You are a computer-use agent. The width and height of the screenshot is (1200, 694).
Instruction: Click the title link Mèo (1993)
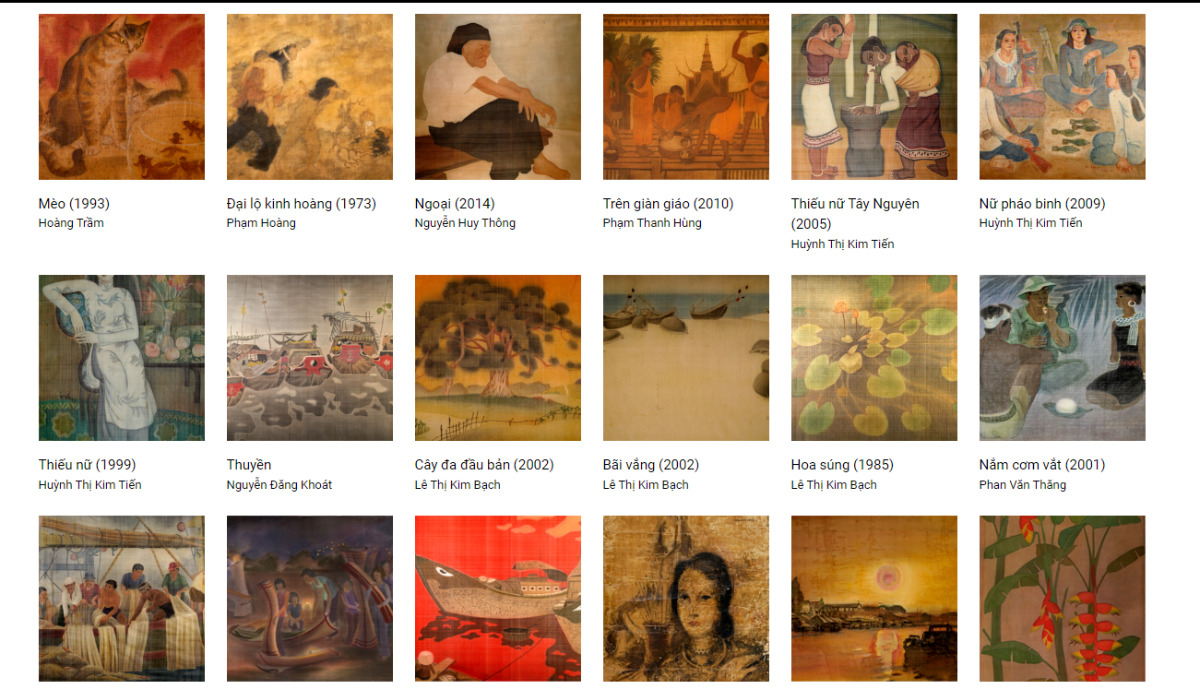coord(74,204)
